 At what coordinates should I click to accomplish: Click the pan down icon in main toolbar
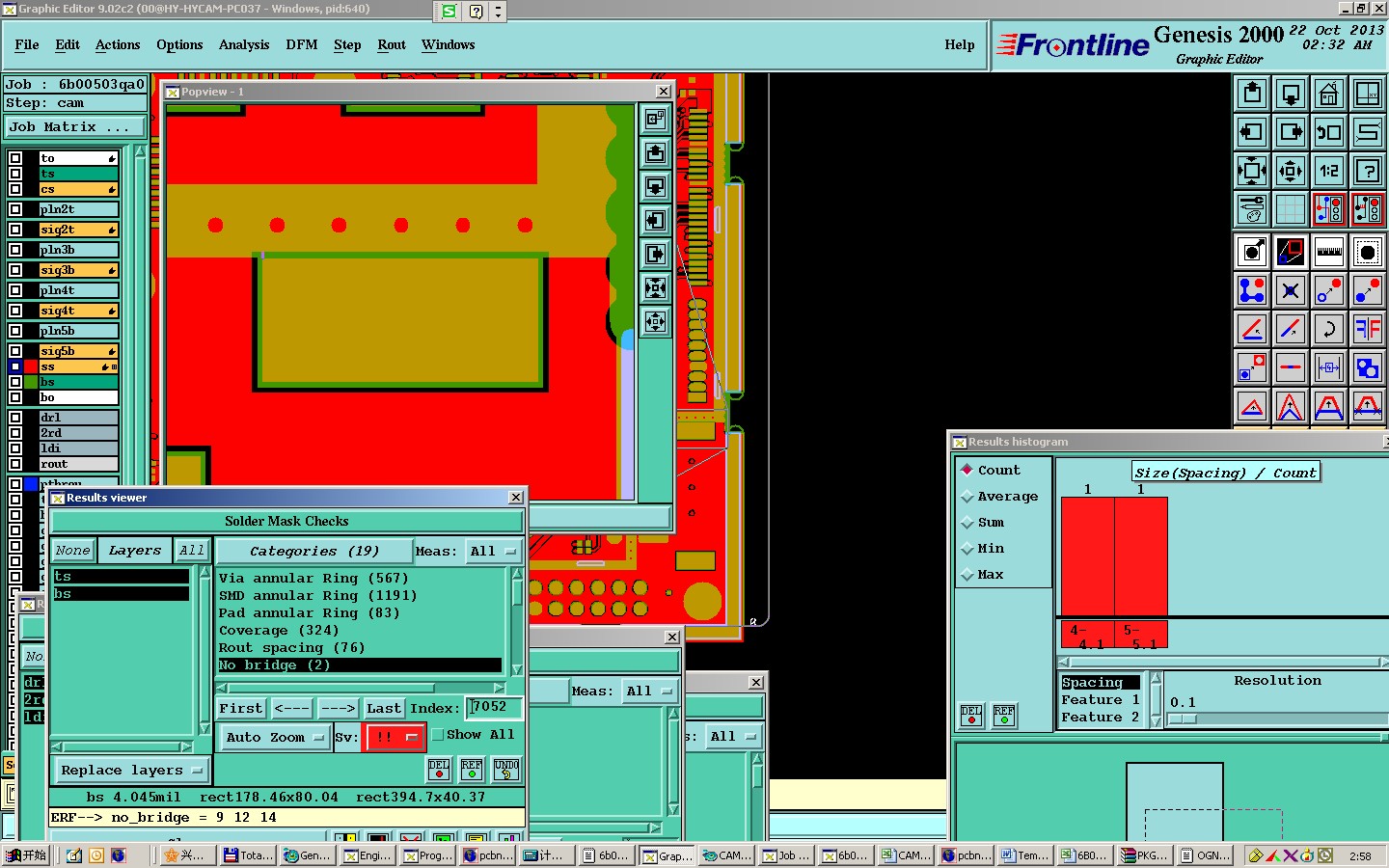tap(1291, 94)
